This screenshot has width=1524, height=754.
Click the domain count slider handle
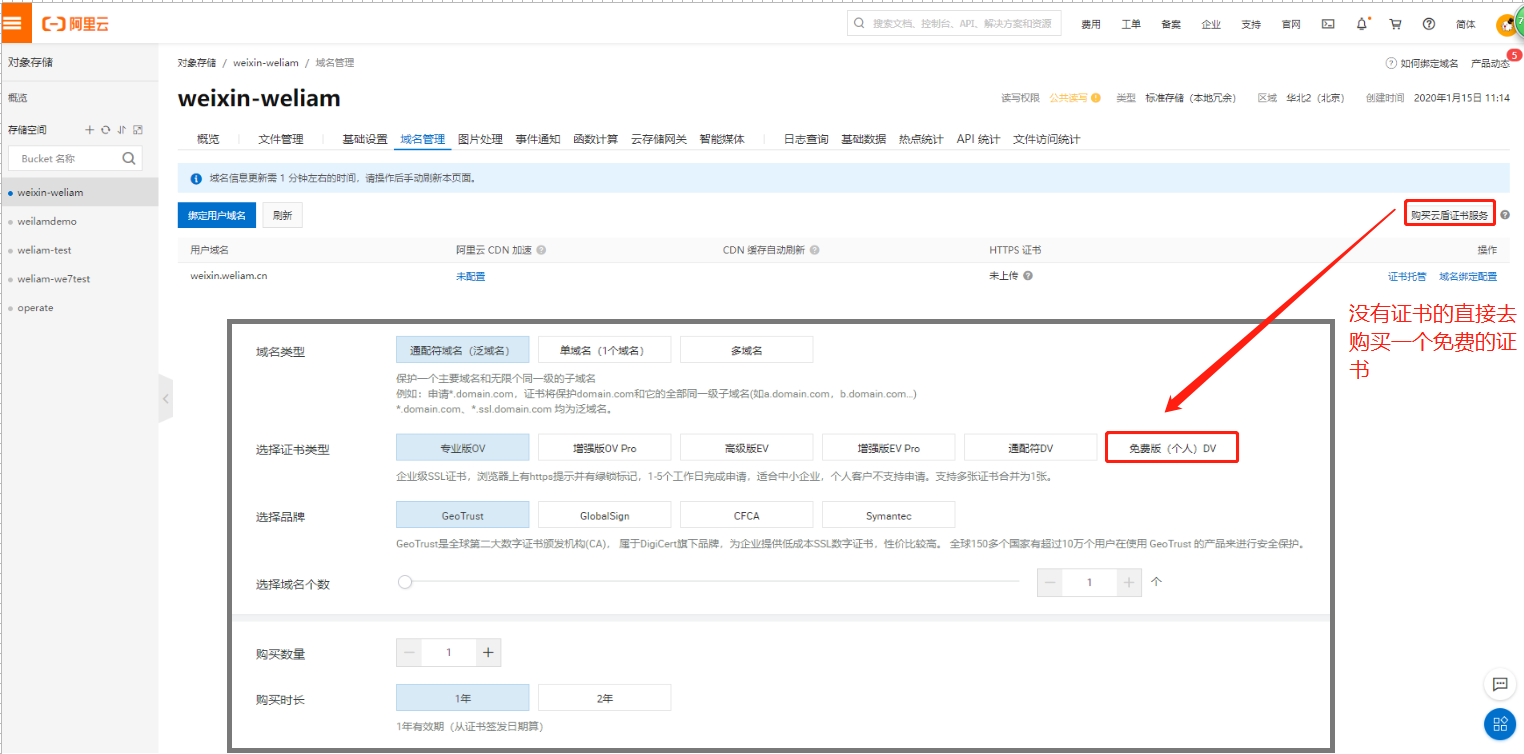[405, 582]
